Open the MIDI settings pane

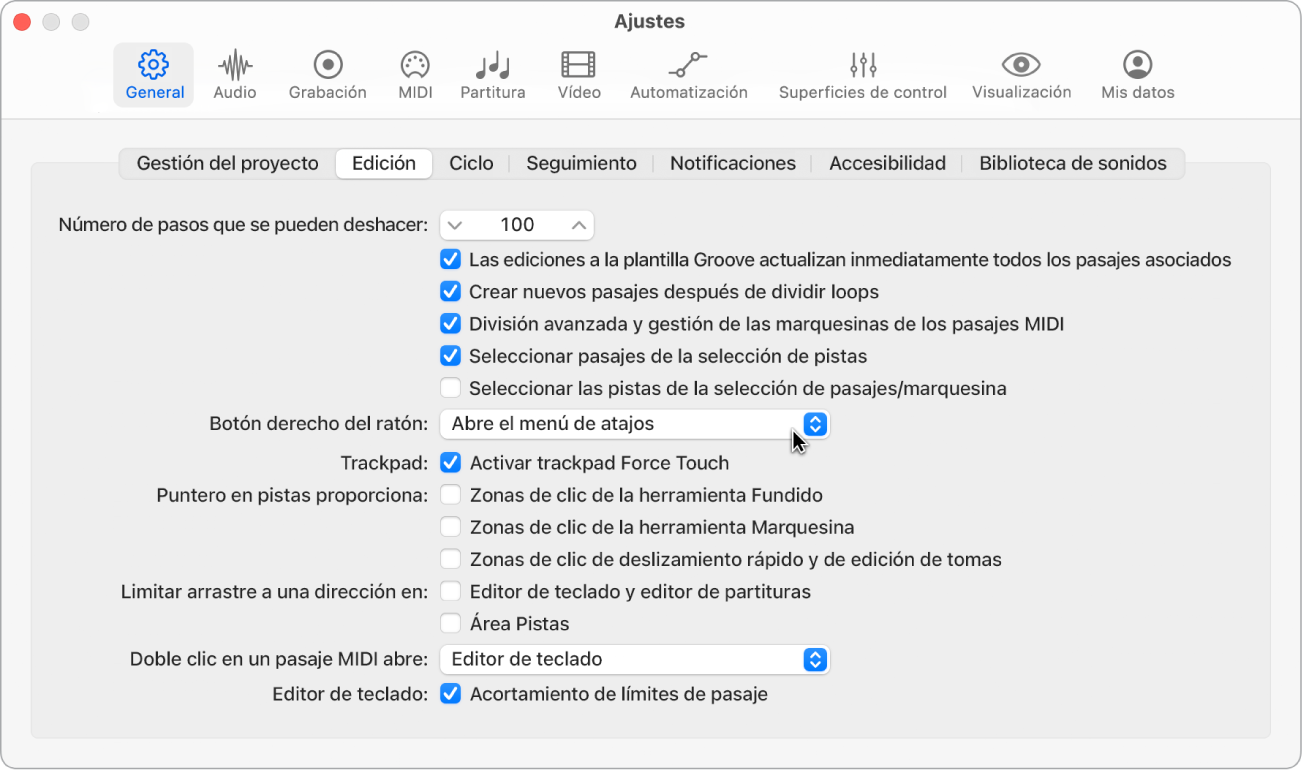click(x=415, y=75)
